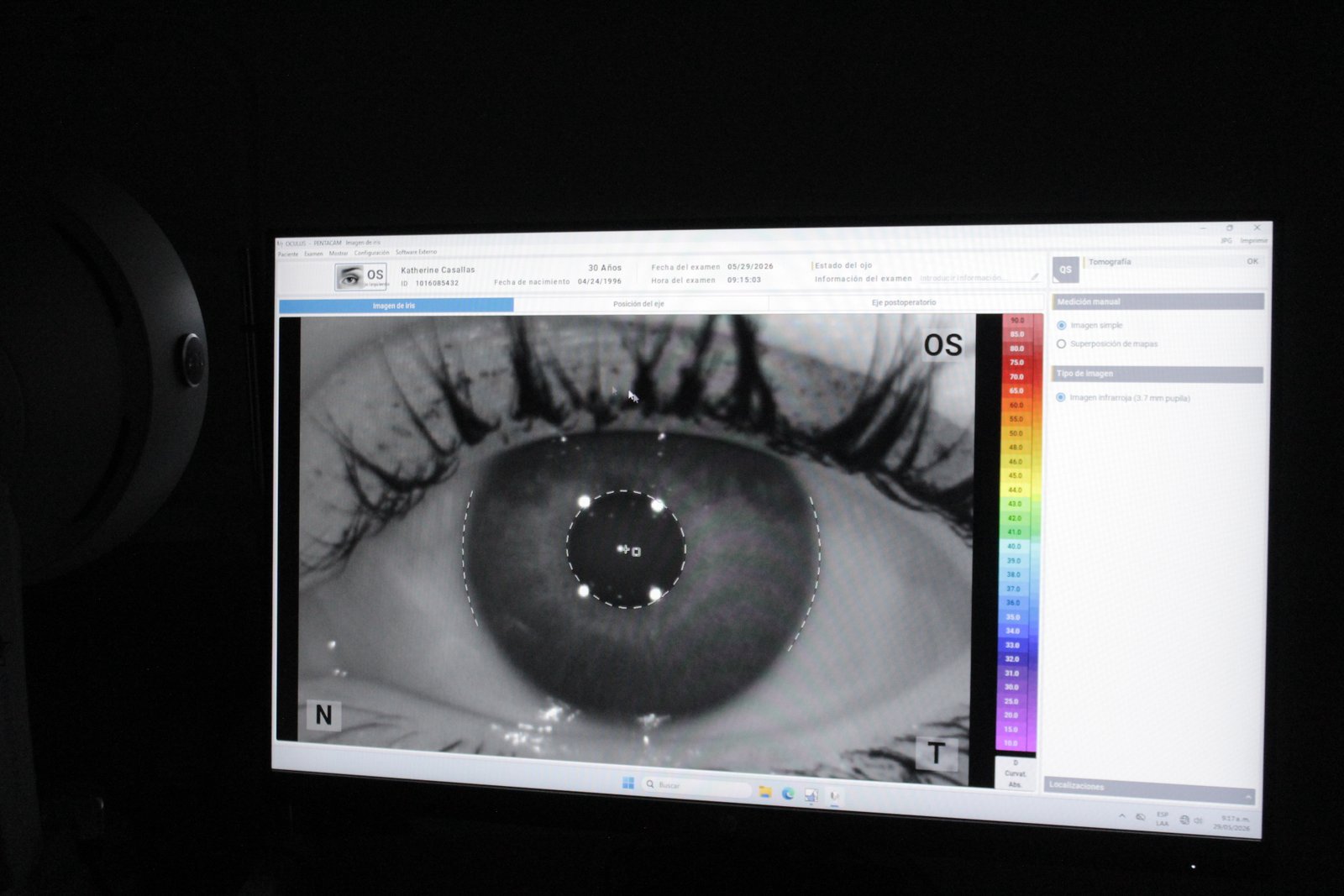The image size is (1344, 896).
Task: Click the Tipo de imagen section header
Action: pyautogui.click(x=1157, y=374)
